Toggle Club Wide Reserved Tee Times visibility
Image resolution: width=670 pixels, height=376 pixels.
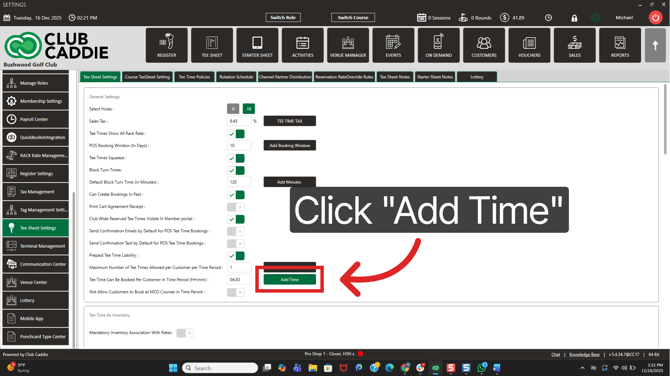pos(235,219)
